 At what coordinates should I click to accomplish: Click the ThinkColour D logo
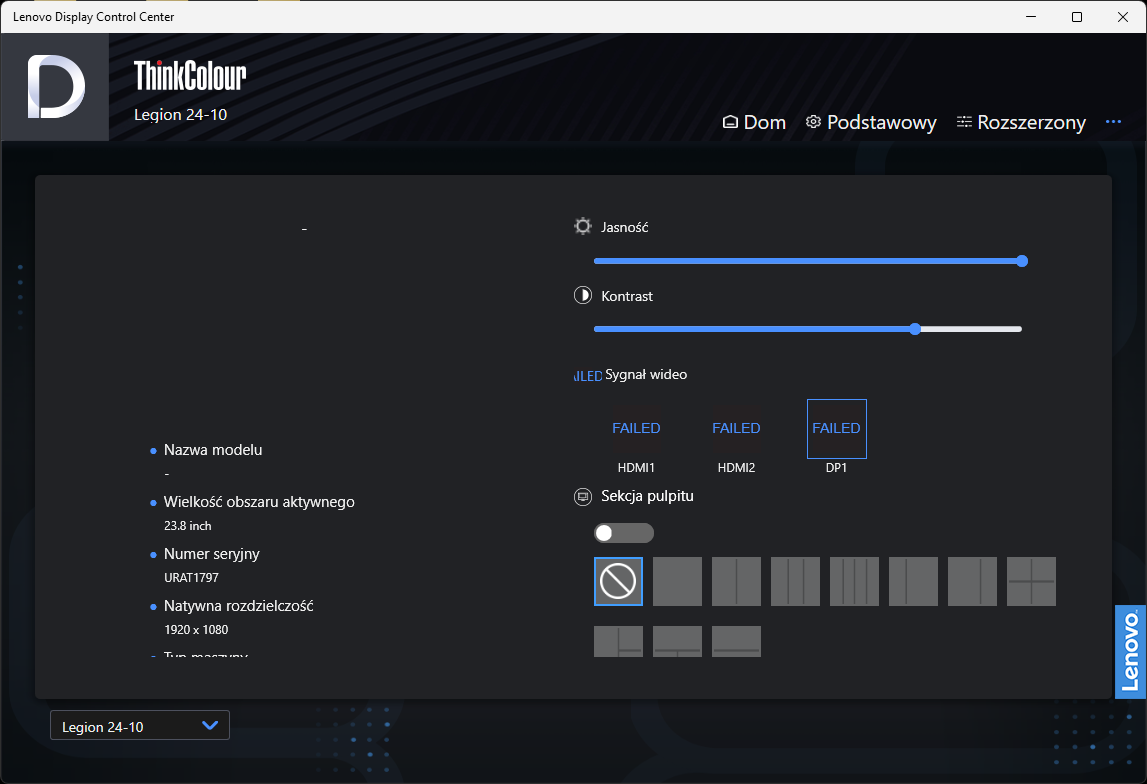click(x=55, y=87)
